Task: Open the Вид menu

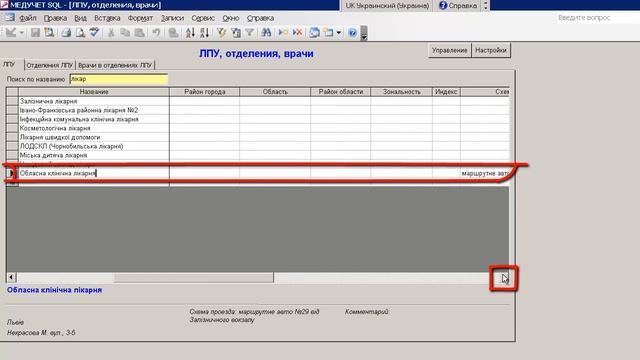Action: 80,18
